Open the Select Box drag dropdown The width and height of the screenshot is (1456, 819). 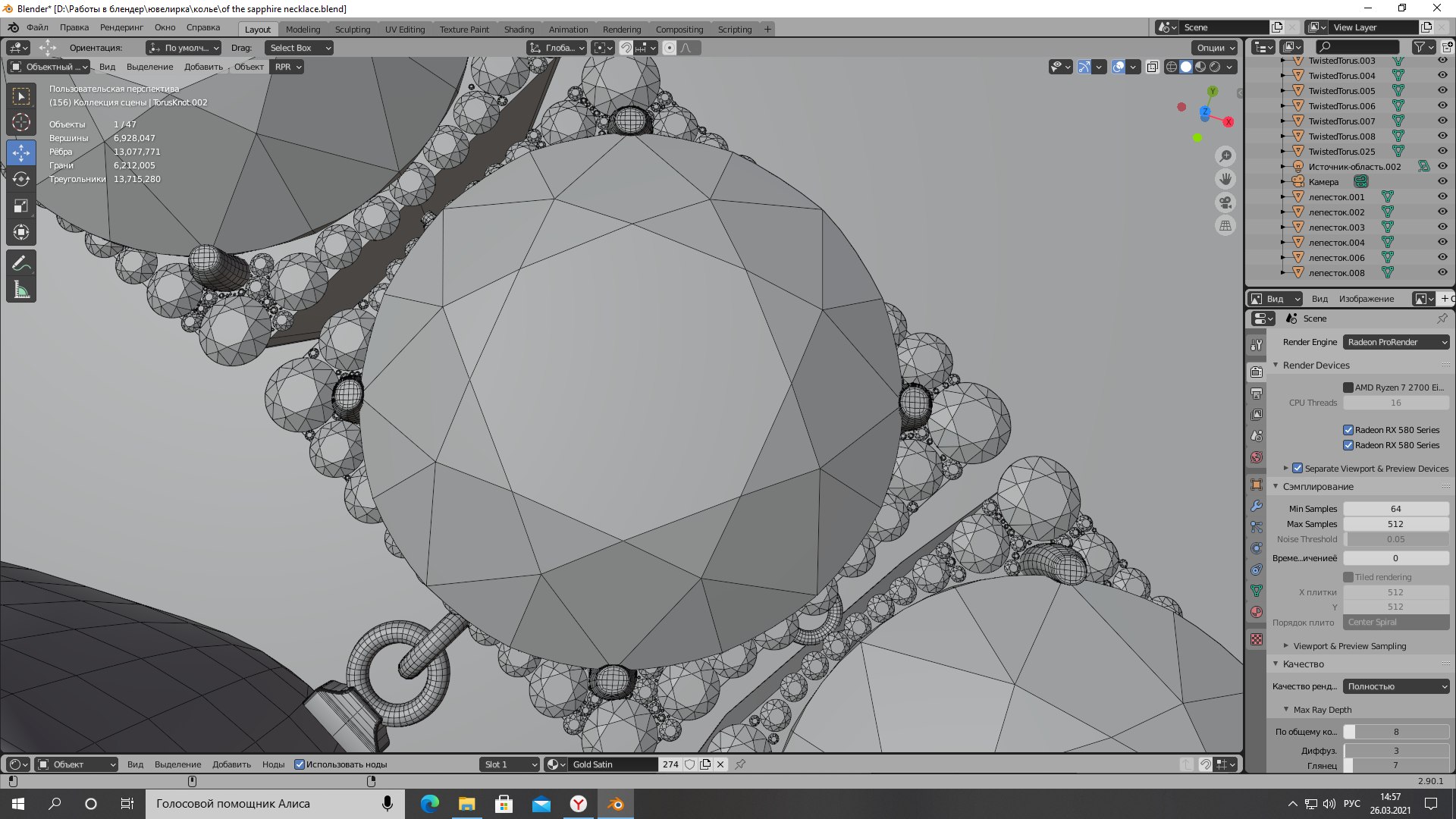click(x=300, y=48)
